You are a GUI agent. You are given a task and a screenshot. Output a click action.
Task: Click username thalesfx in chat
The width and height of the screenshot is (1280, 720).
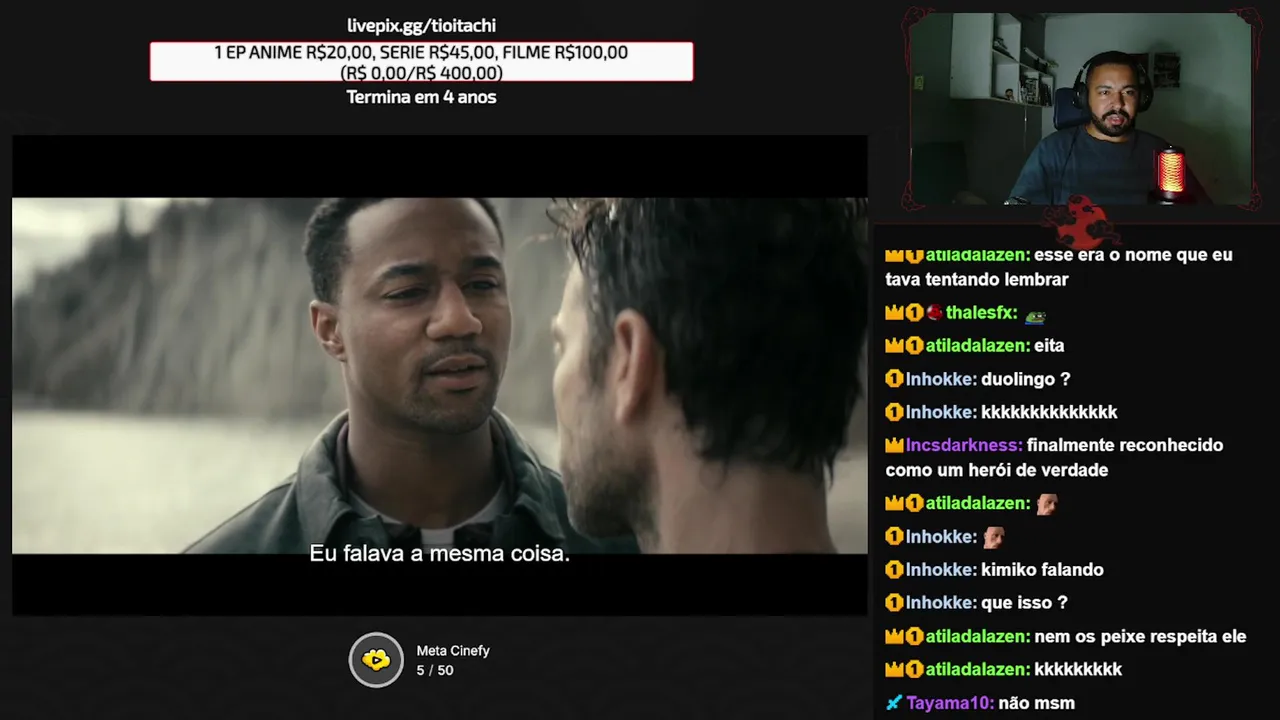pos(981,313)
